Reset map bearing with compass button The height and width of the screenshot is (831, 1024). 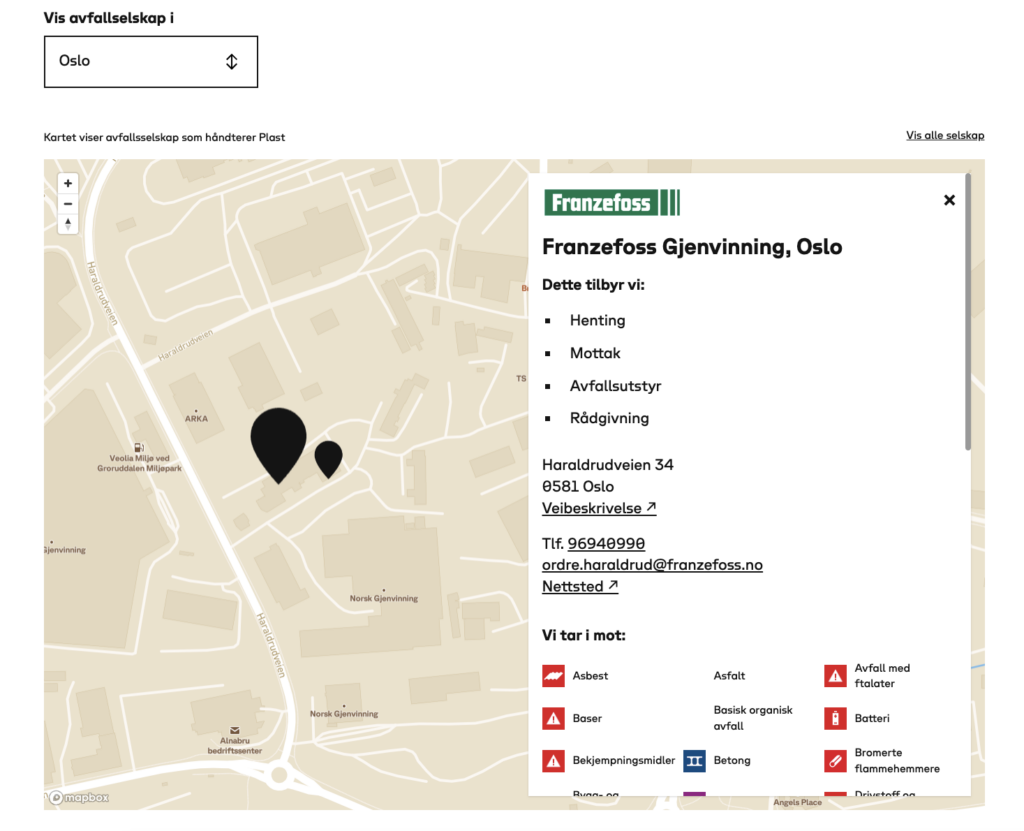68,224
